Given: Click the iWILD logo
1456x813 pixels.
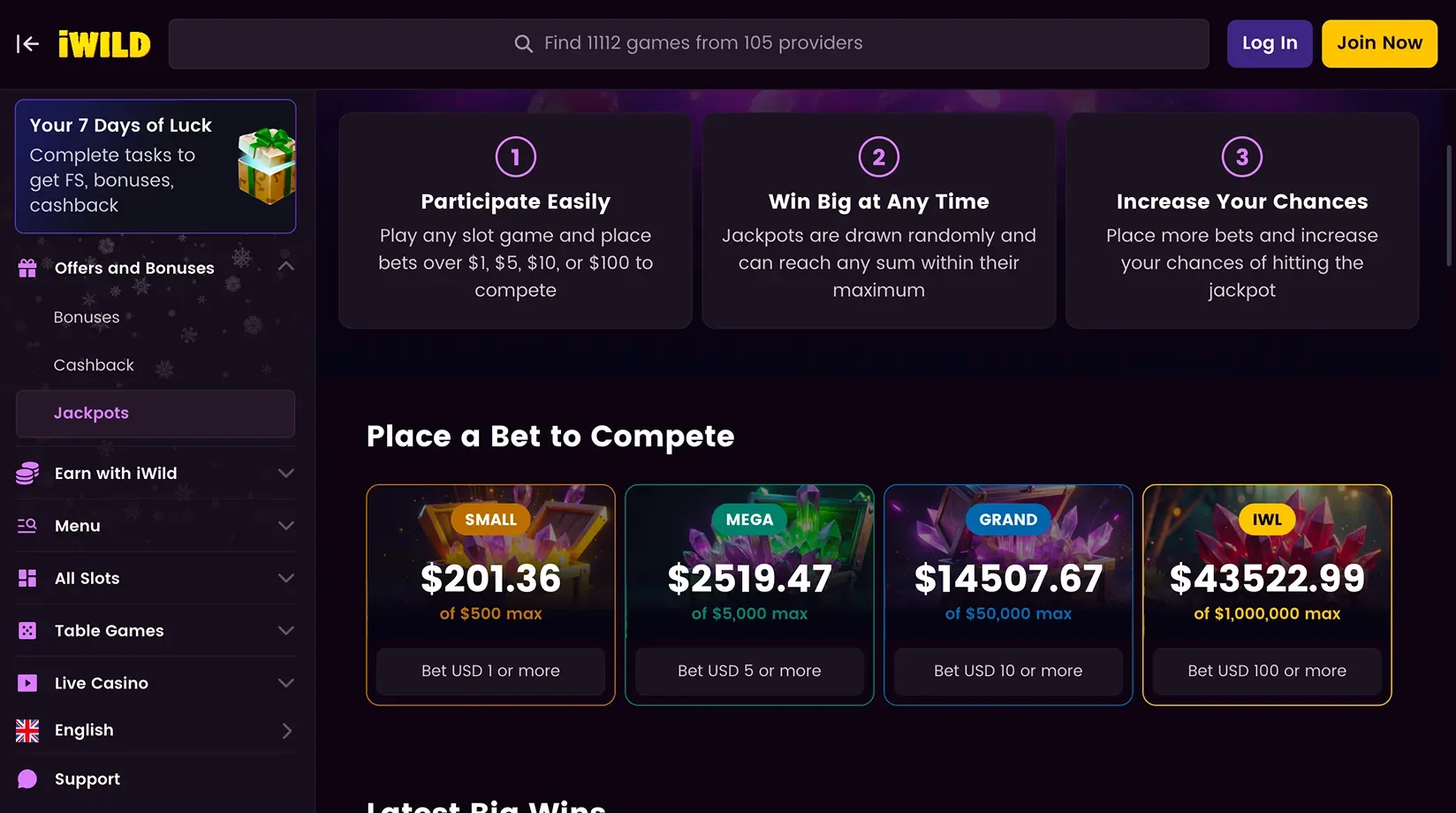Looking at the screenshot, I should (x=103, y=43).
